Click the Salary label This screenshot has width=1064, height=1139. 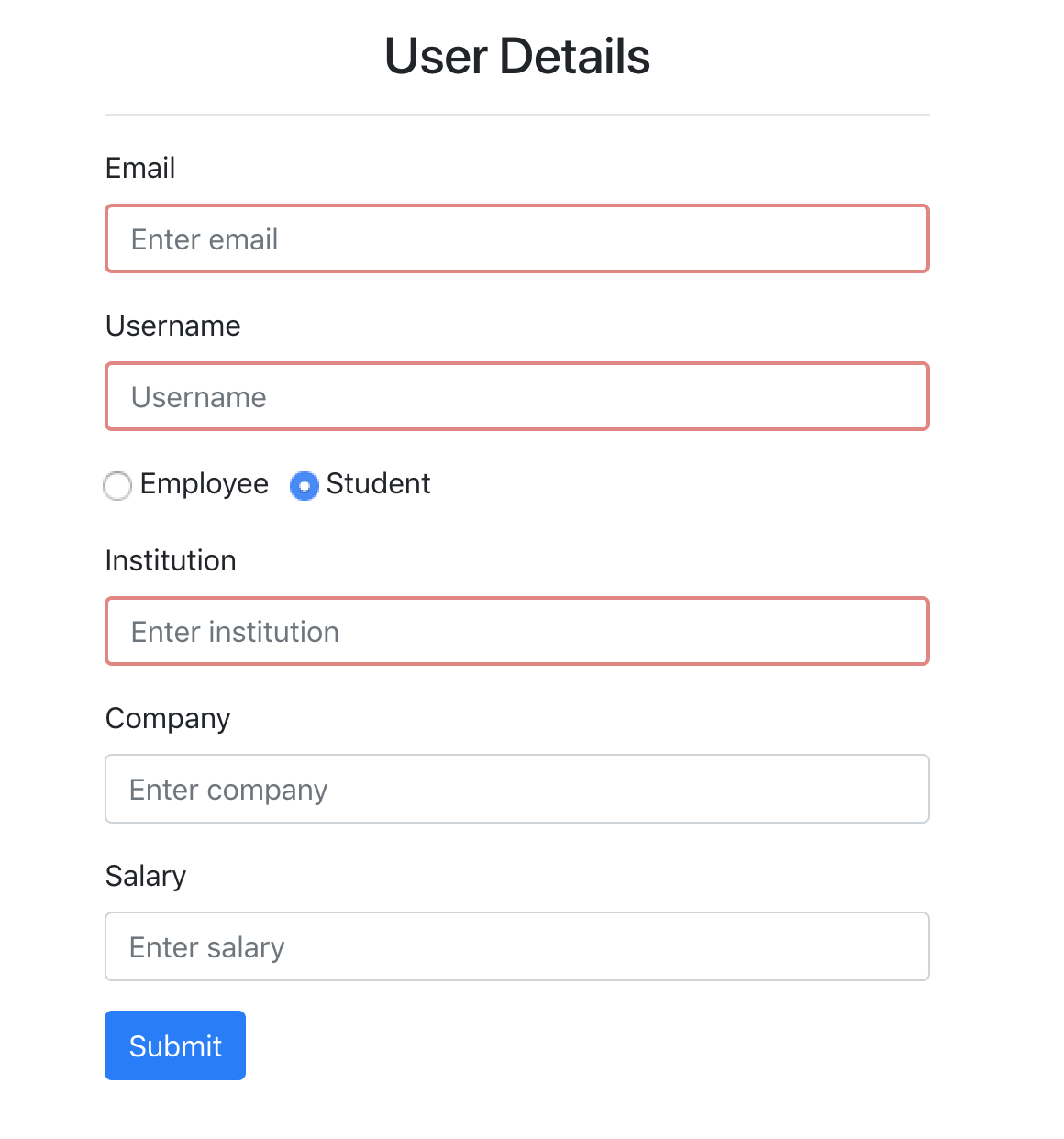point(145,876)
